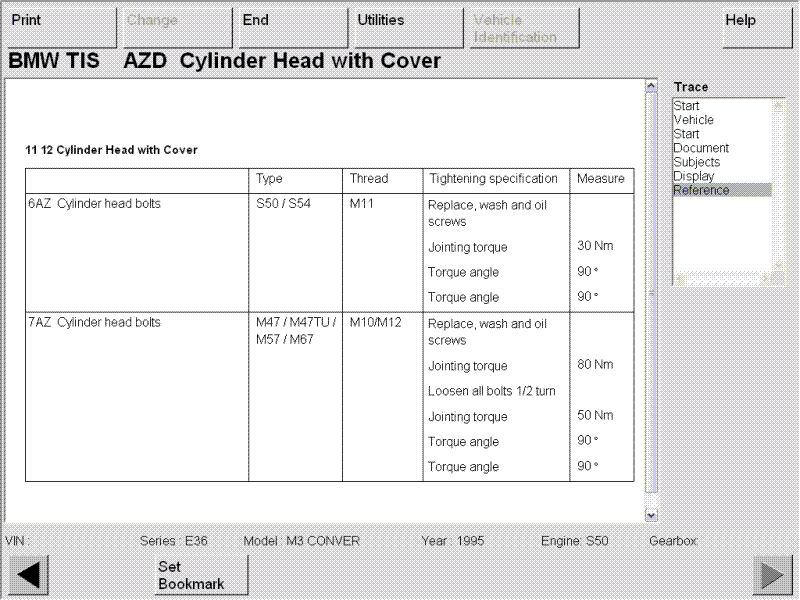Click Set Bookmark button

point(191,575)
